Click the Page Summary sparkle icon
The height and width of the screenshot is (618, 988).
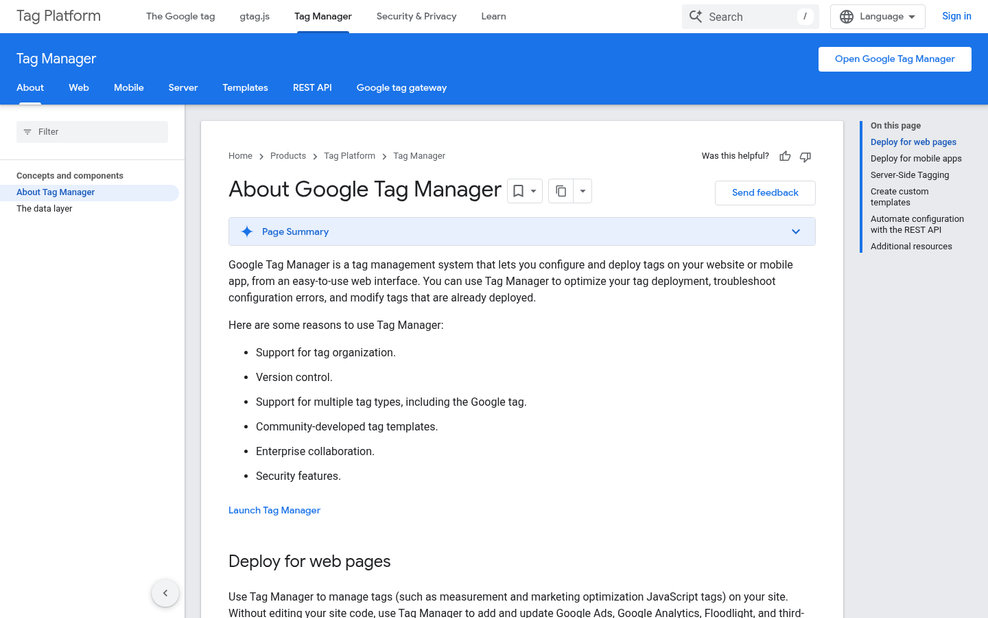(247, 232)
